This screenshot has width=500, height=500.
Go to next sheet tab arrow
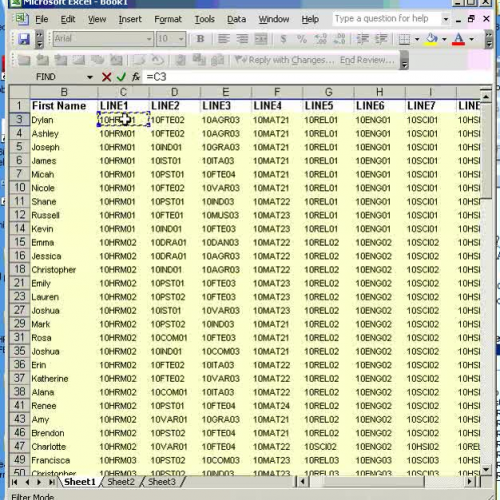point(39,482)
